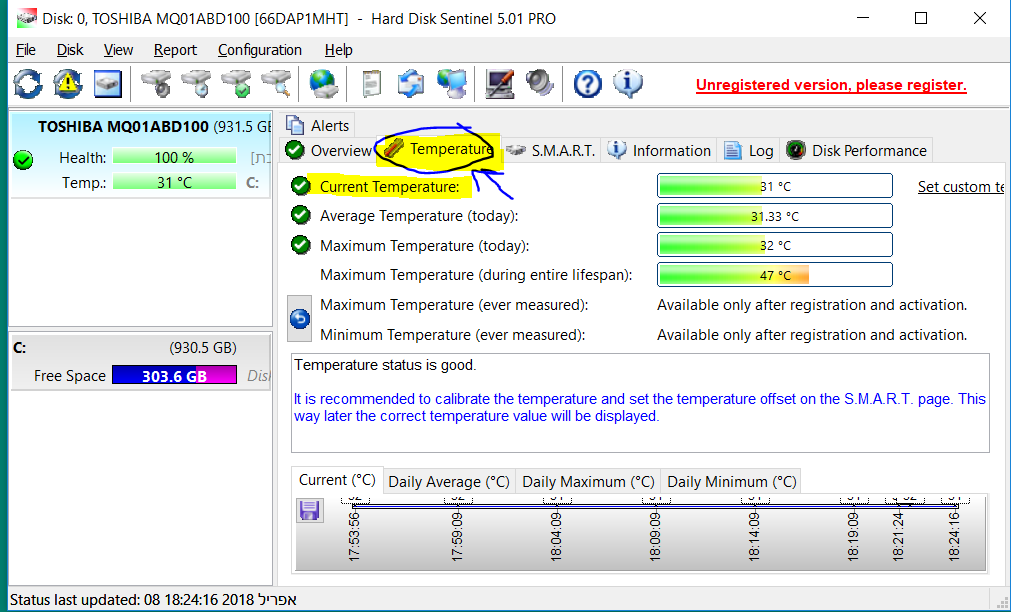The height and width of the screenshot is (612, 1011).
Task: Click the gray speaker sound icon
Action: [x=539, y=84]
